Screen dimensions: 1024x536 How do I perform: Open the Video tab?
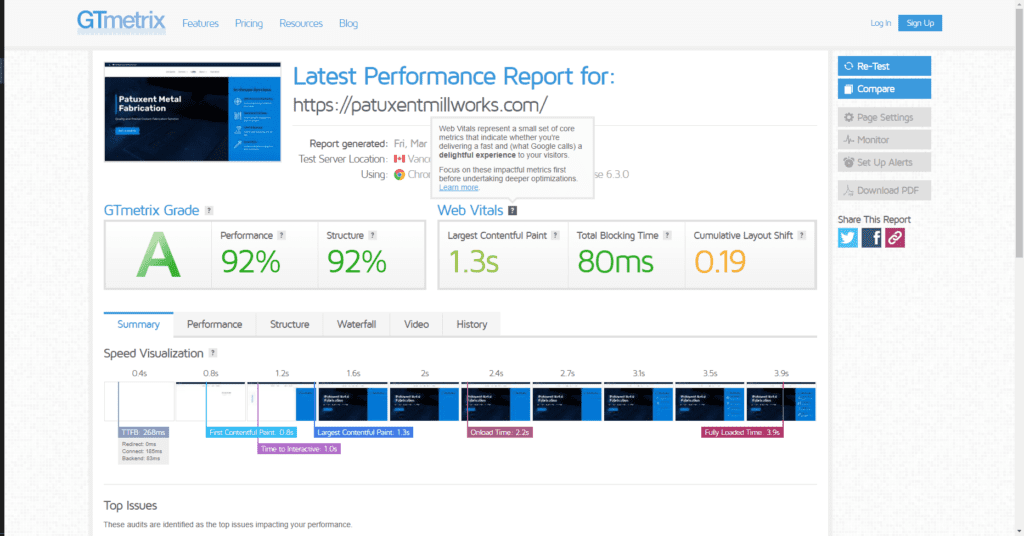coord(416,324)
